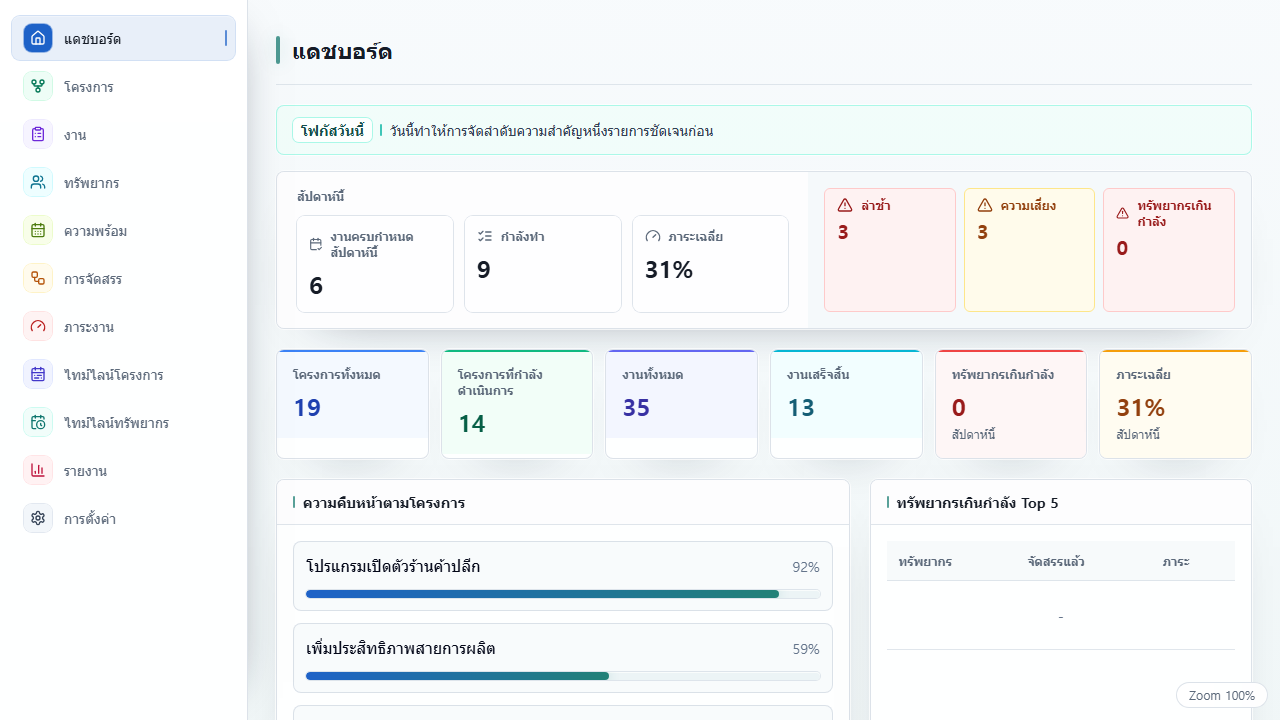Click the calendar icon beside งานครบกำหนดสัปดาห์นี้
The image size is (1280, 720).
[x=316, y=244]
